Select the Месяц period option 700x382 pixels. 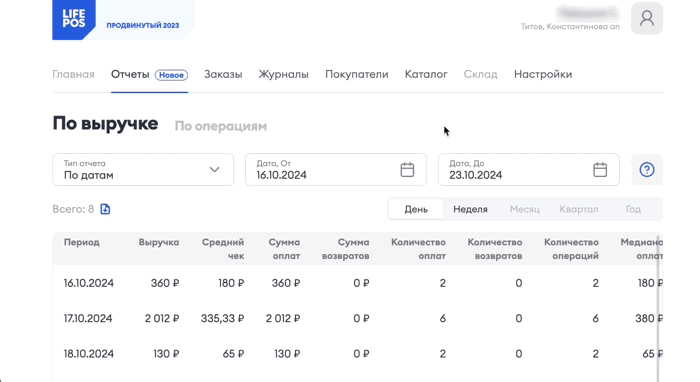point(525,209)
